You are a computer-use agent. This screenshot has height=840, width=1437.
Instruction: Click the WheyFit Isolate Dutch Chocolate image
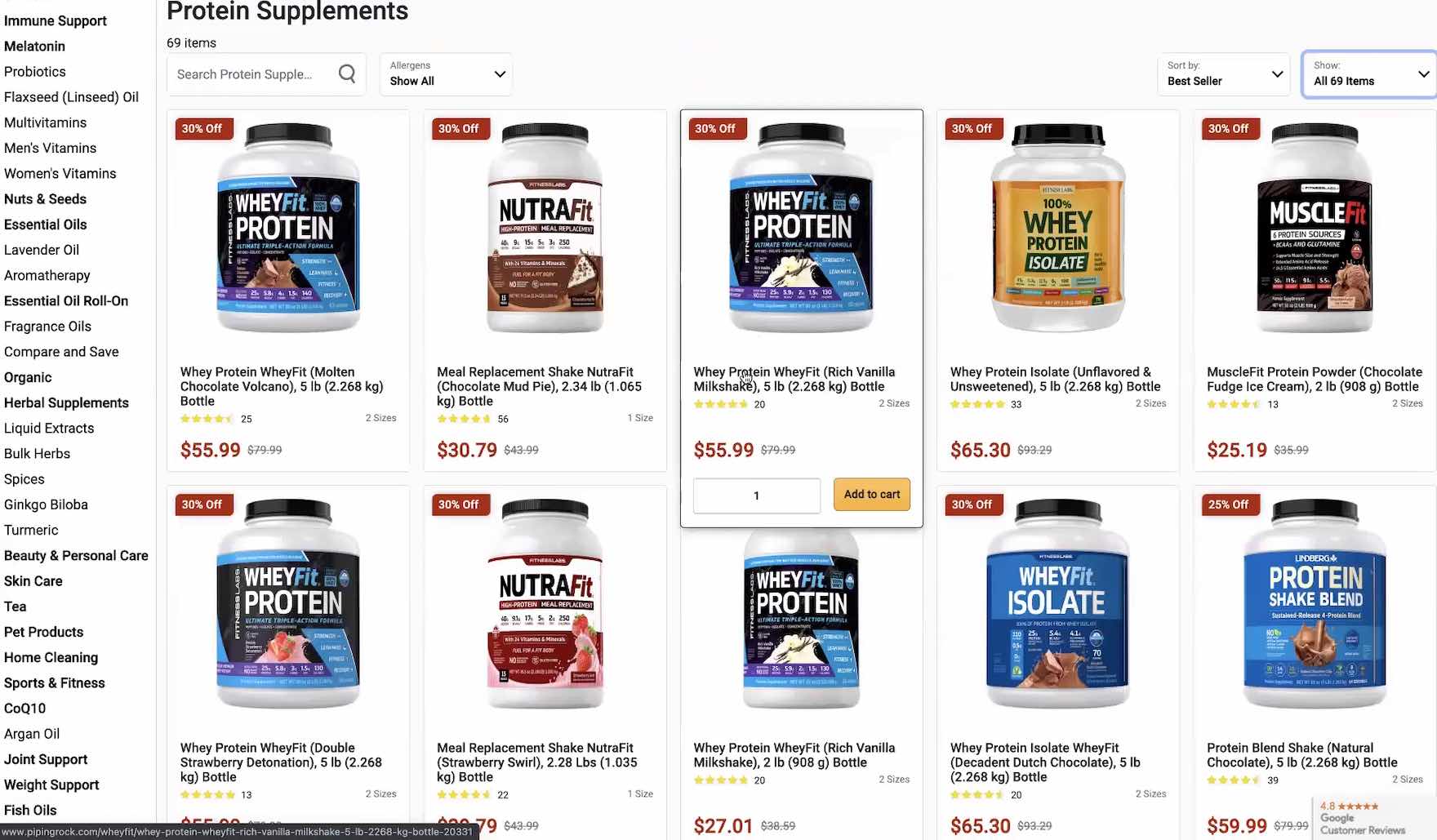pos(1058,604)
